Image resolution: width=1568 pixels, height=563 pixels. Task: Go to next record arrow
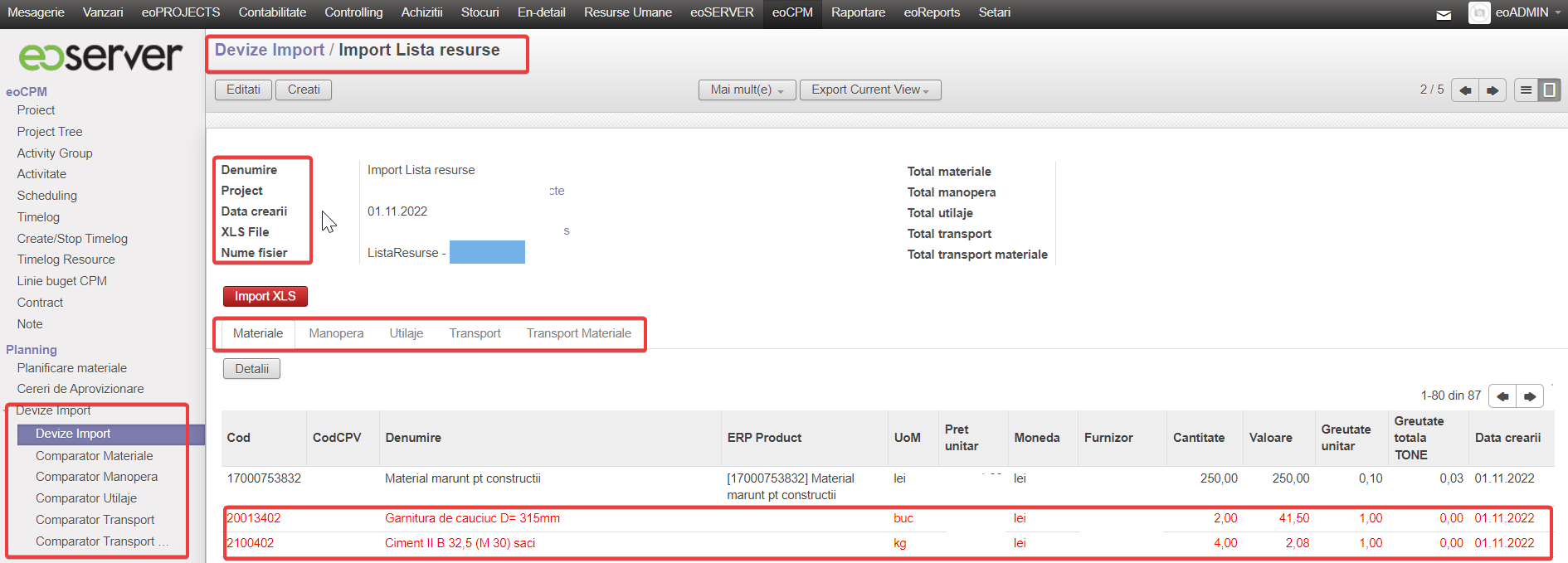point(1492,90)
